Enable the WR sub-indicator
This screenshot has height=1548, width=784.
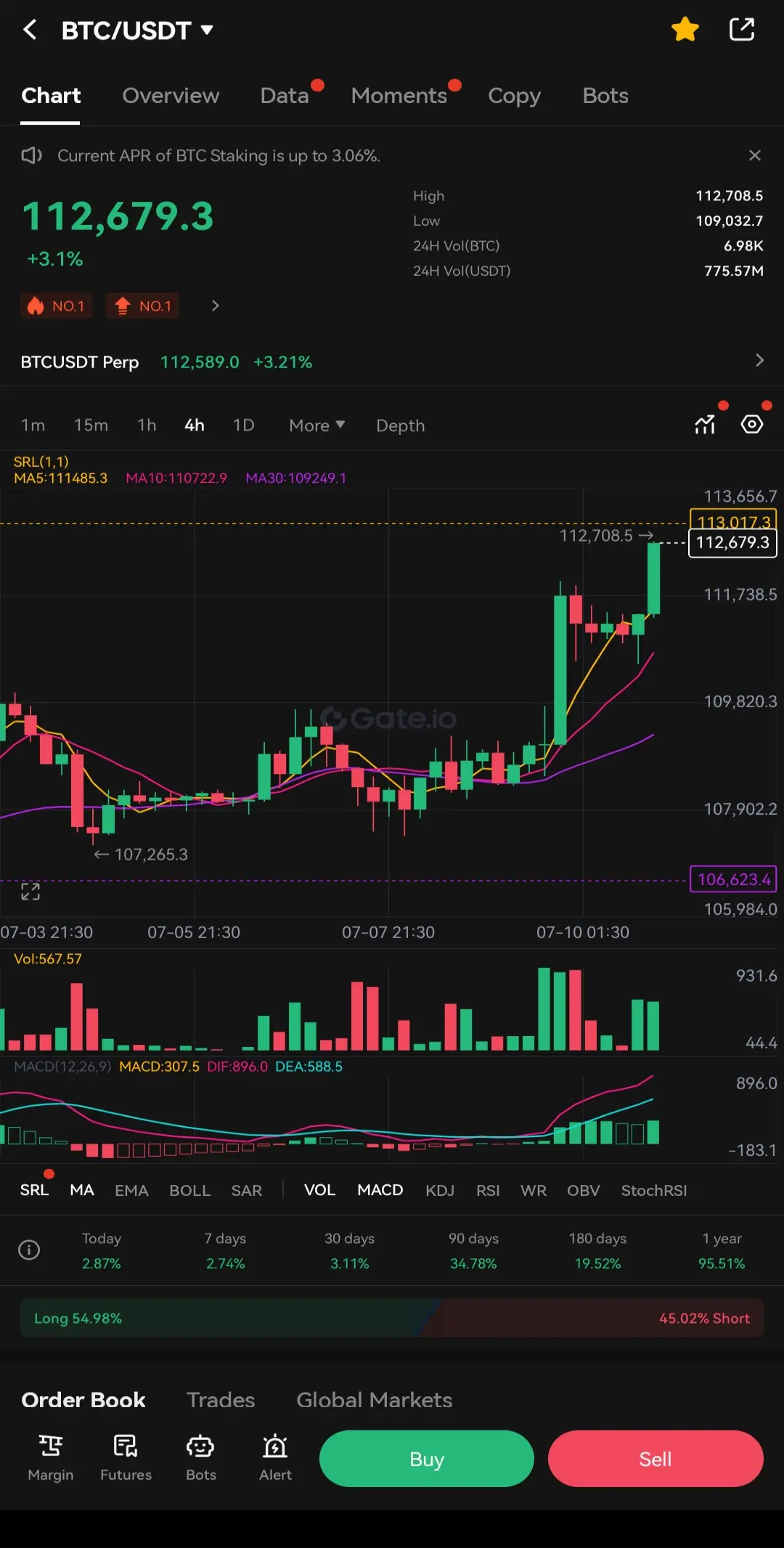534,1191
